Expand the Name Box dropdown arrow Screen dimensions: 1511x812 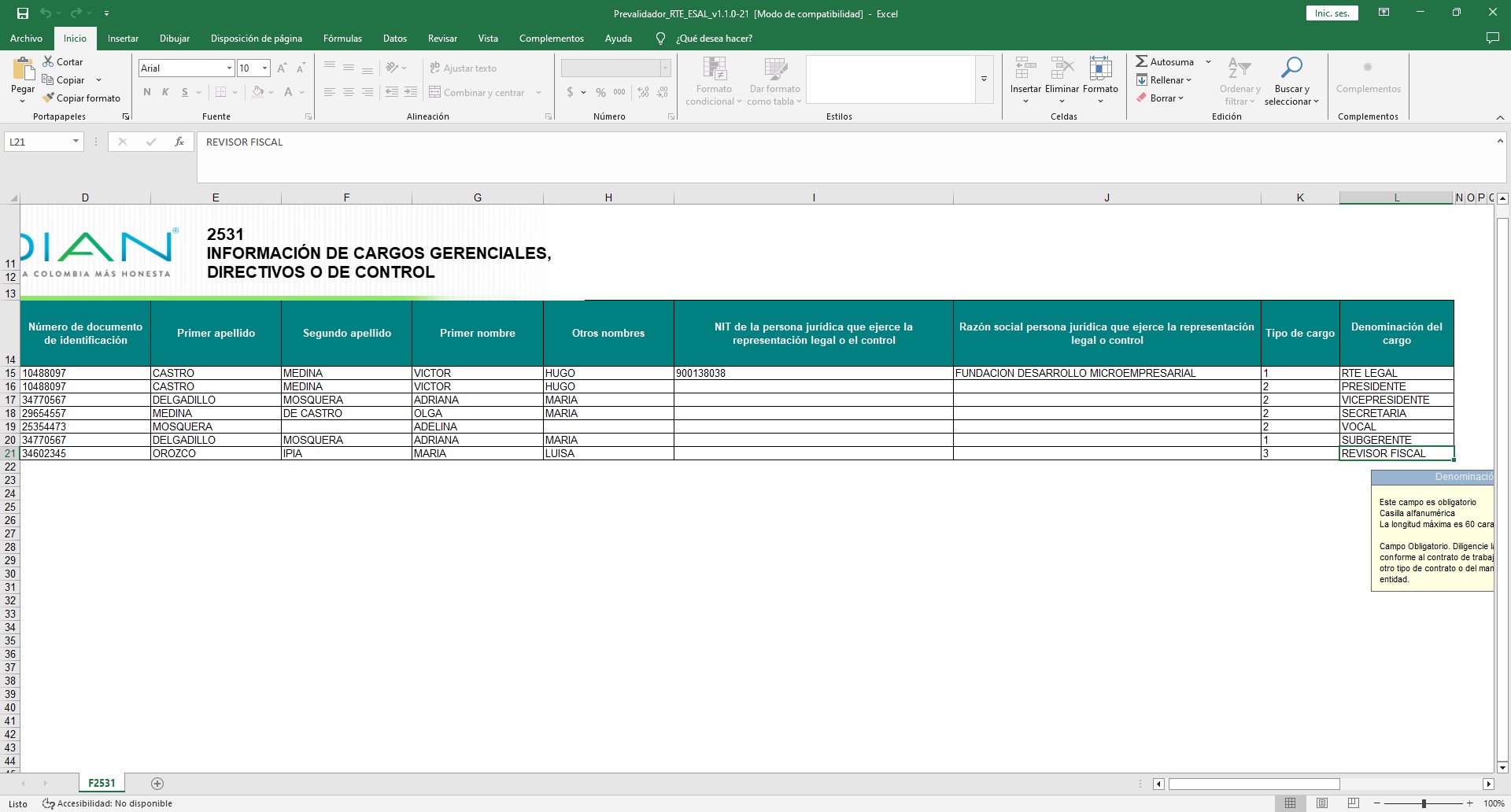(76, 142)
